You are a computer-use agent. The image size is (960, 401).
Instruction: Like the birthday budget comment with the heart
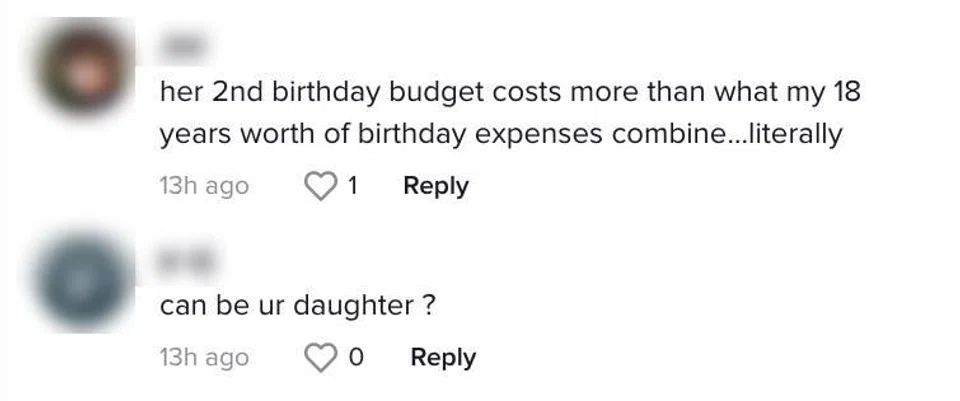pyautogui.click(x=321, y=186)
